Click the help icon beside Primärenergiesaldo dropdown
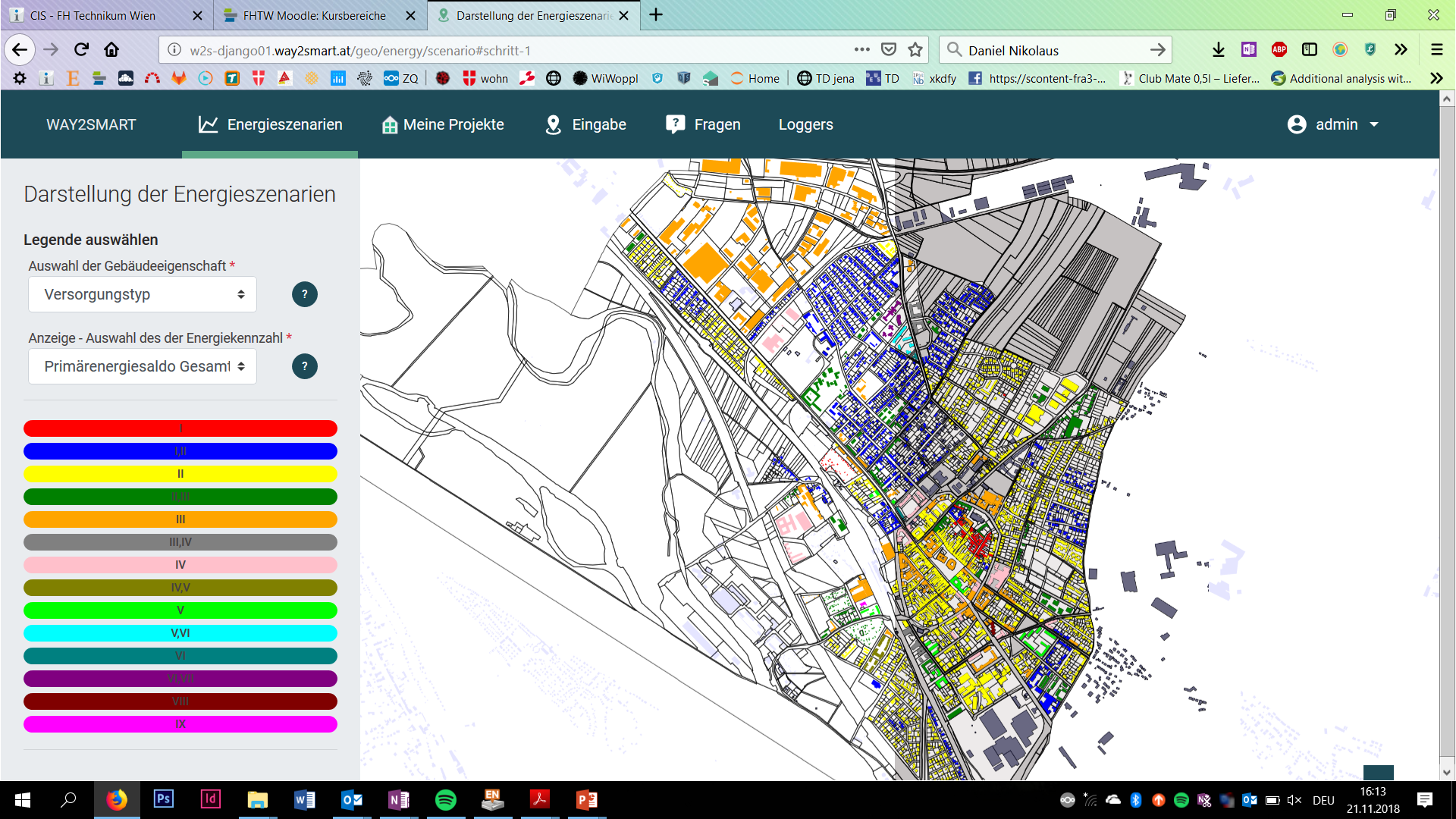 [304, 366]
